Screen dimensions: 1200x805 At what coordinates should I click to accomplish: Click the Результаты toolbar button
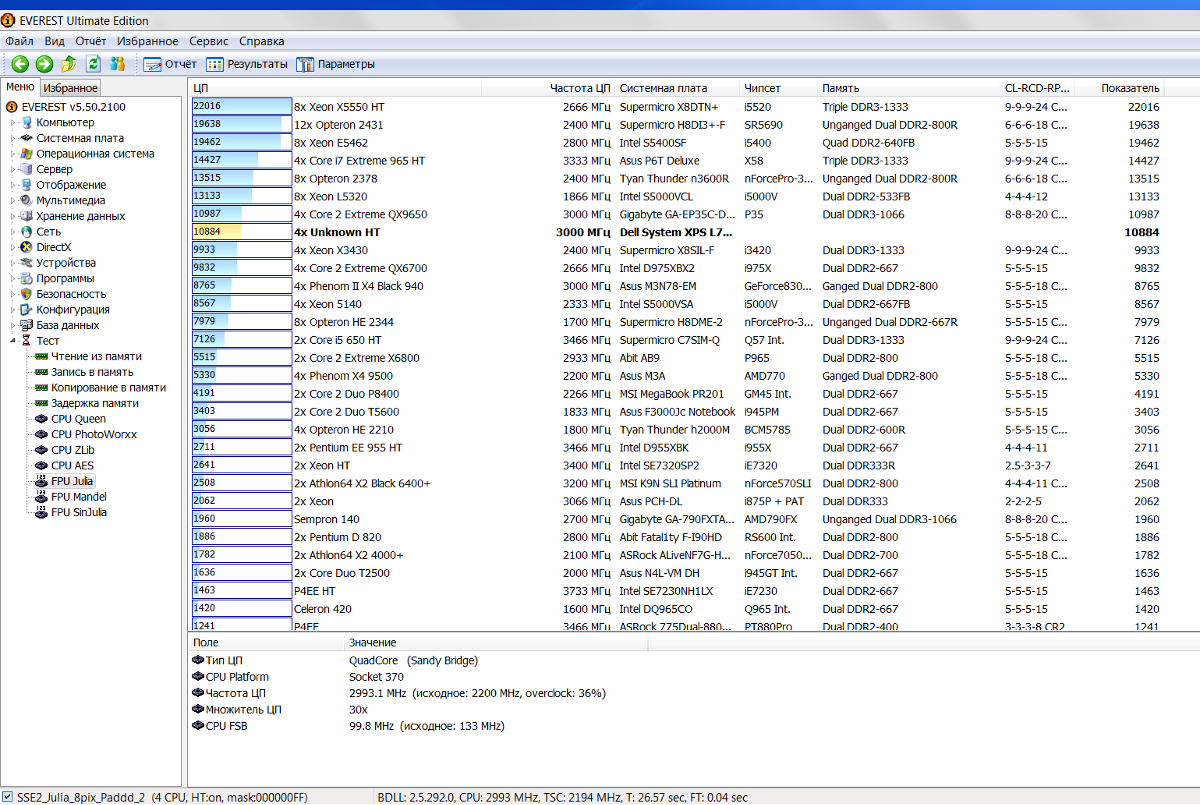[x=247, y=64]
